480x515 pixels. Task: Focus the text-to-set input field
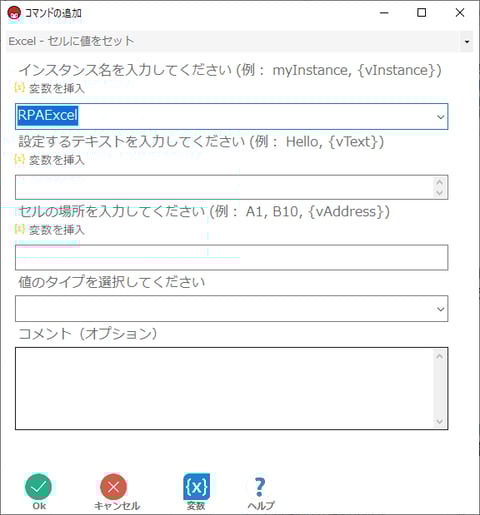pos(224,187)
